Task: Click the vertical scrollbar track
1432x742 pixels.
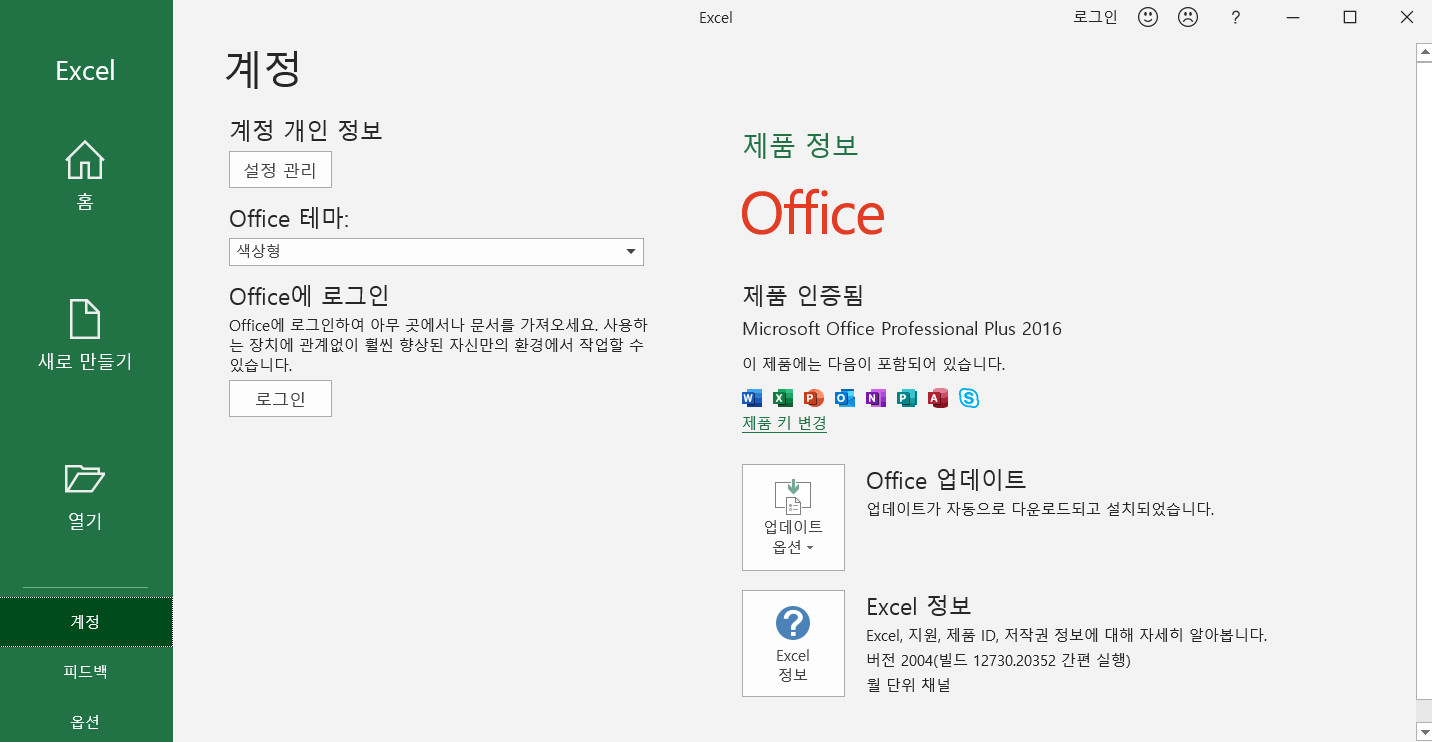Action: coord(1424,392)
